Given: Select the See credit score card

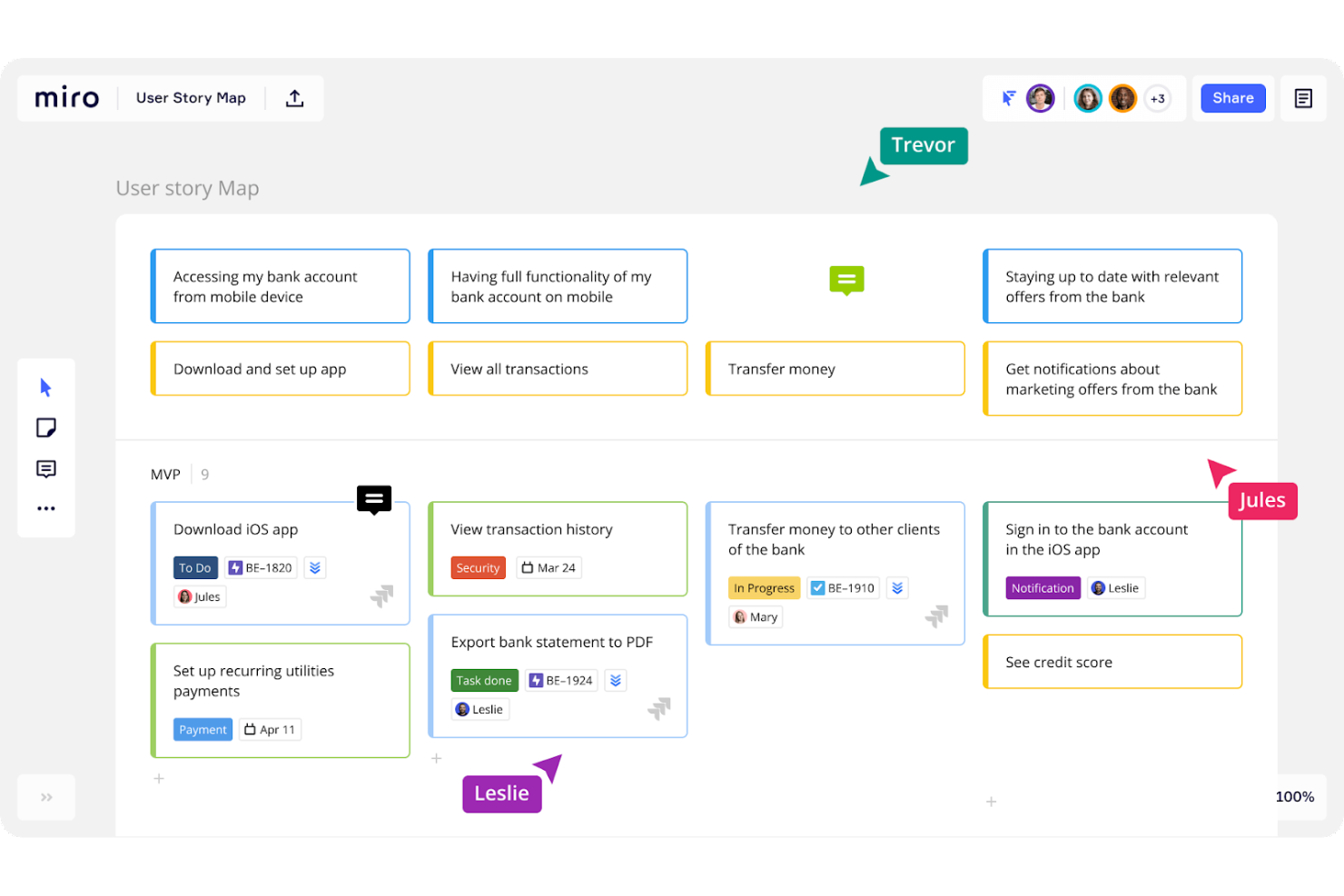Looking at the screenshot, I should 1112,662.
